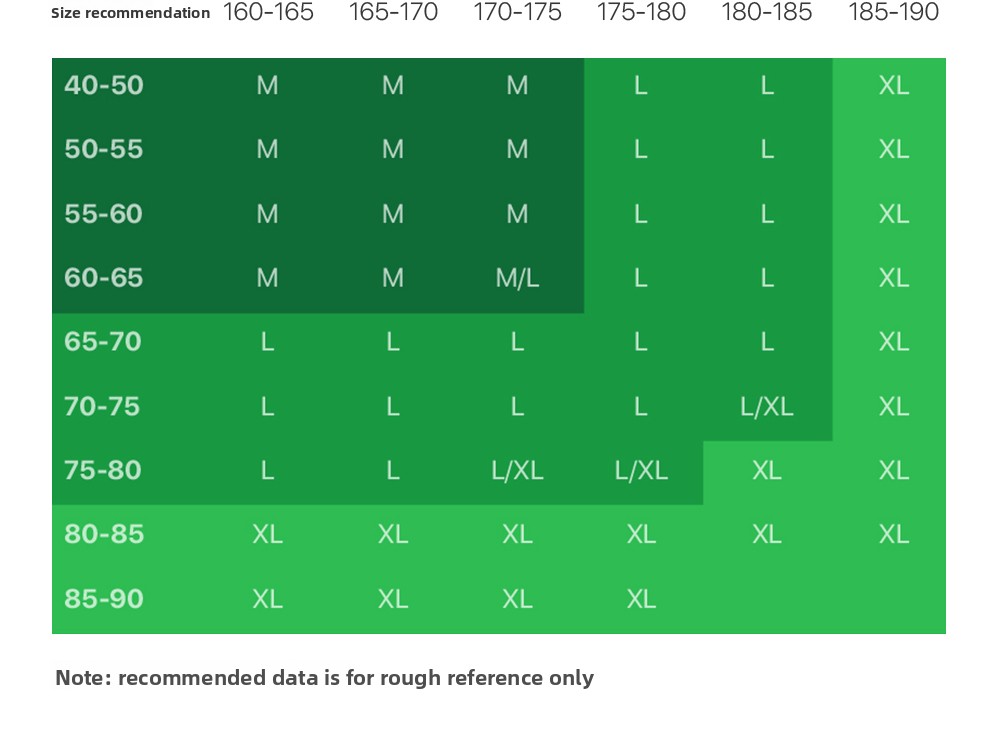Select the 175-180 height column header
The width and height of the screenshot is (1000, 739).
[x=641, y=13]
